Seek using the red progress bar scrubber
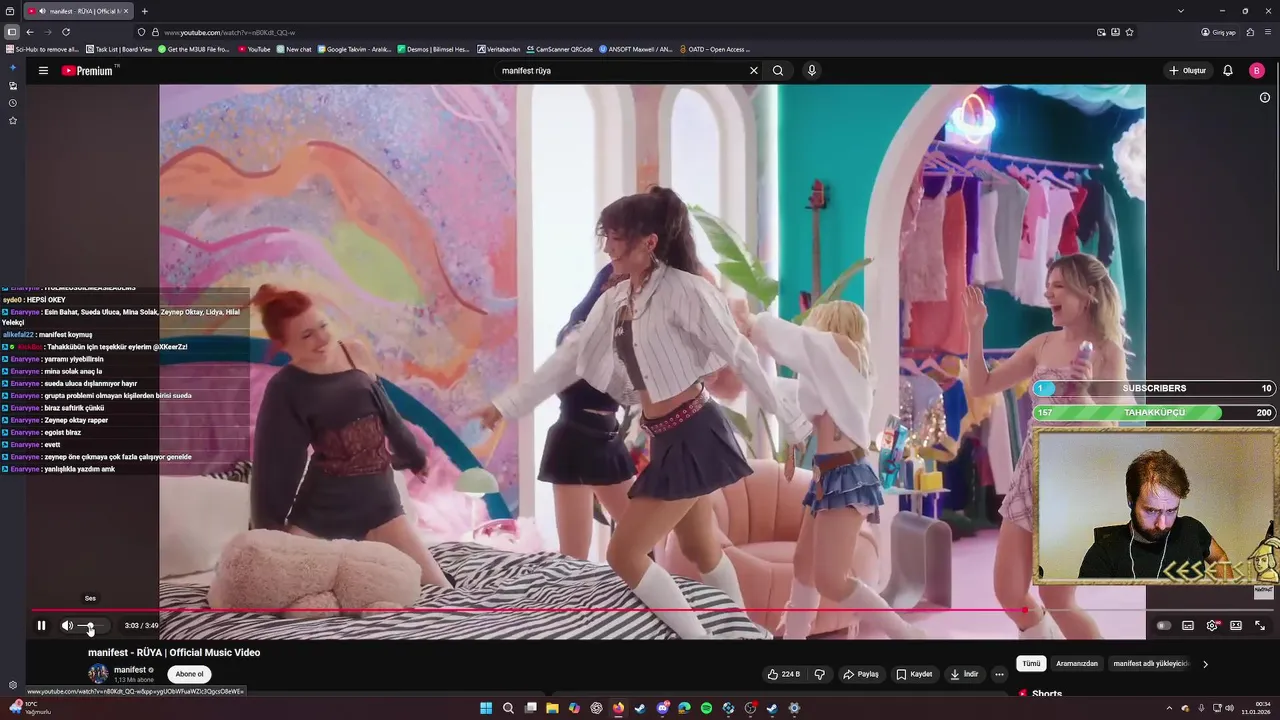The image size is (1280, 720). pos(1025,610)
